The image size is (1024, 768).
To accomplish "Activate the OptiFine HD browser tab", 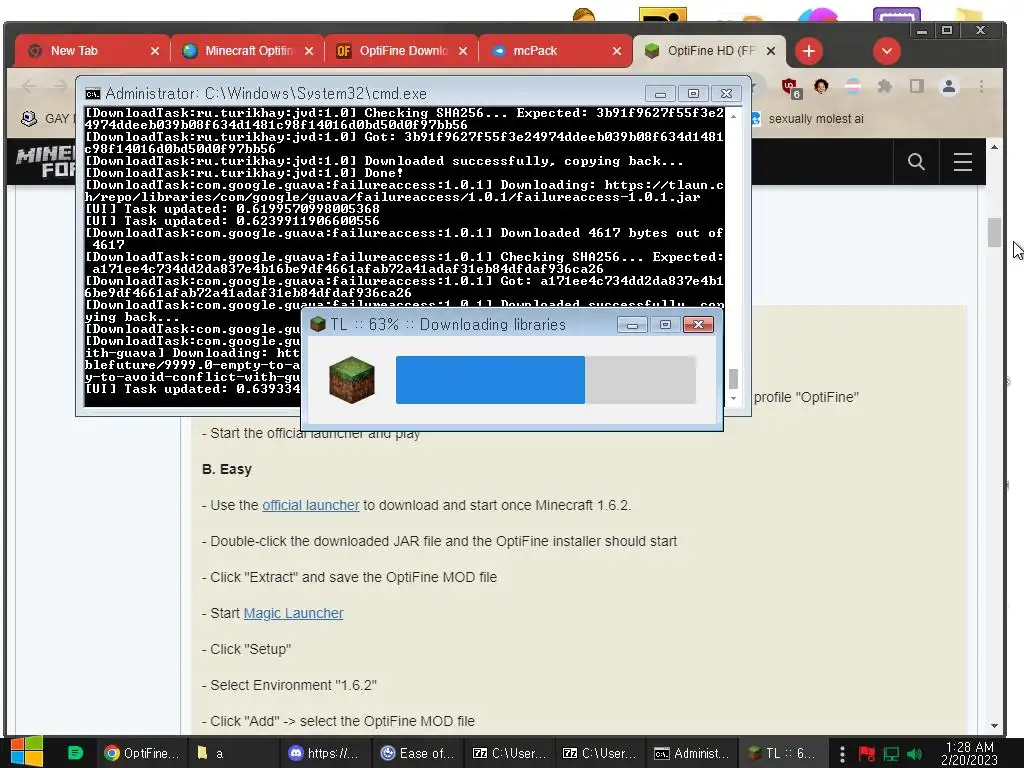I will (710, 51).
